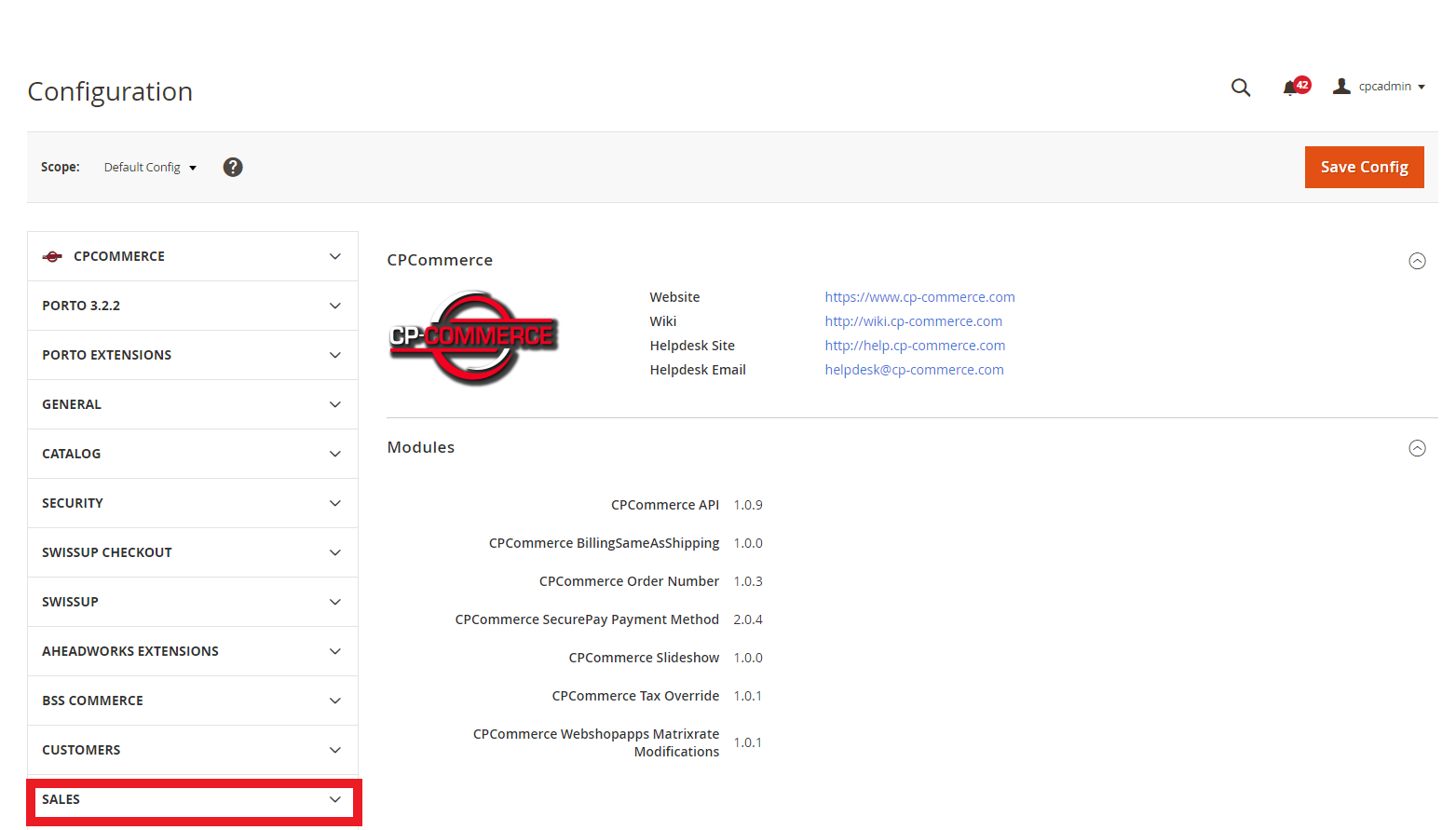The width and height of the screenshot is (1456, 830).
Task: Click Tax Override version 1.0.1
Action: click(748, 696)
